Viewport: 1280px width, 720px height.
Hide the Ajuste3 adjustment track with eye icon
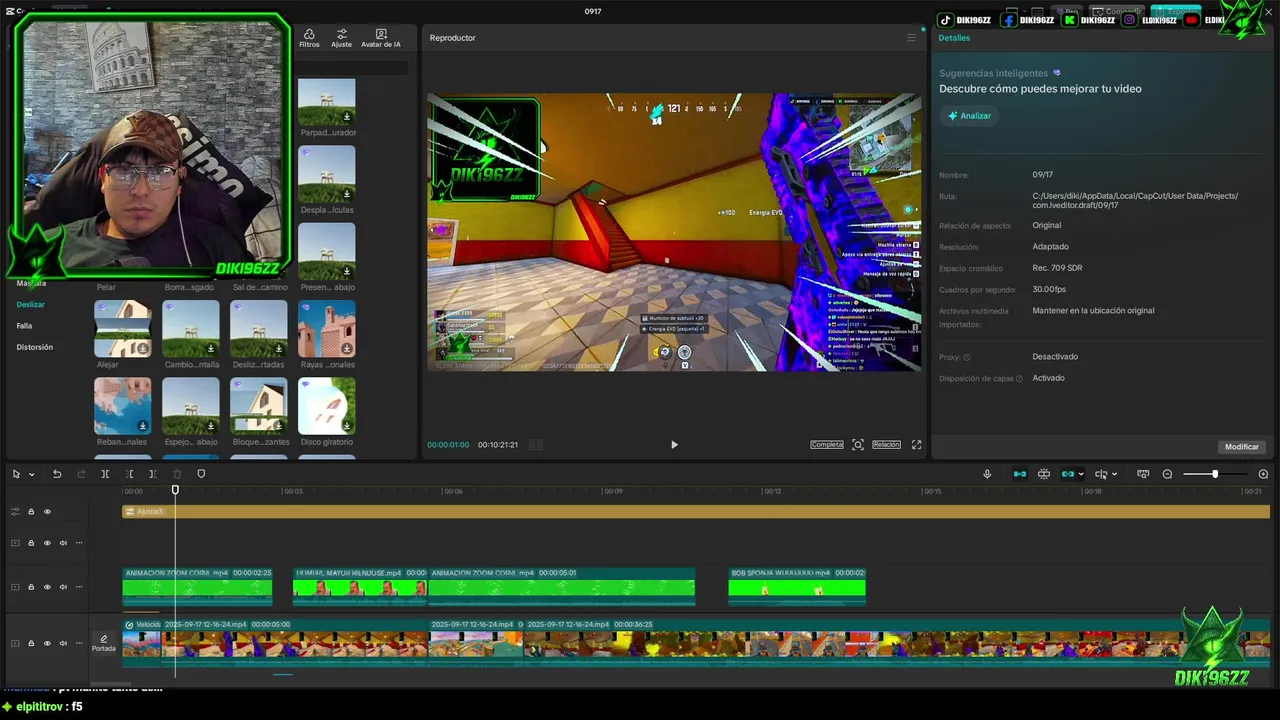47,512
